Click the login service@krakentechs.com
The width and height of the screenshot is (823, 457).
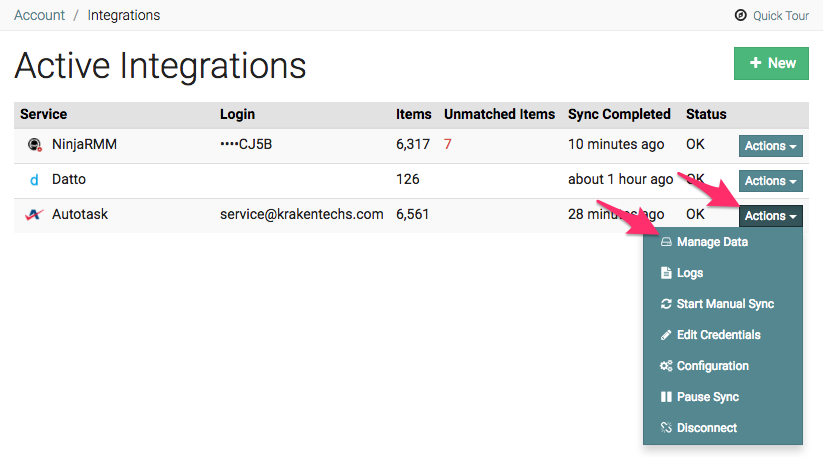(x=302, y=214)
